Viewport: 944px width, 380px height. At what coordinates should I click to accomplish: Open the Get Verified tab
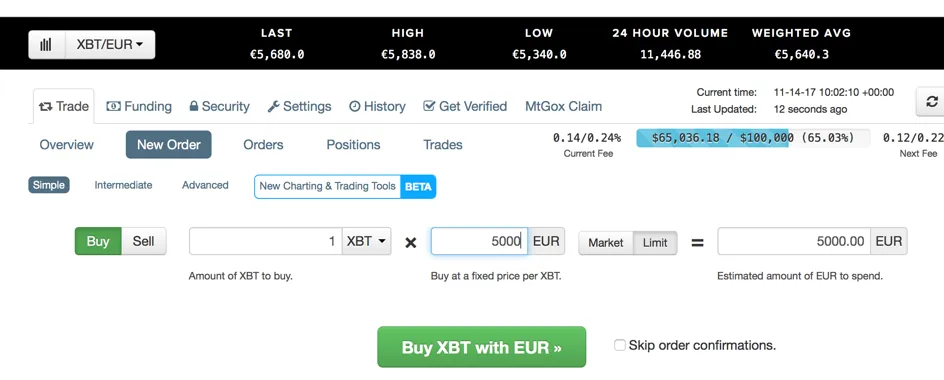(x=465, y=107)
